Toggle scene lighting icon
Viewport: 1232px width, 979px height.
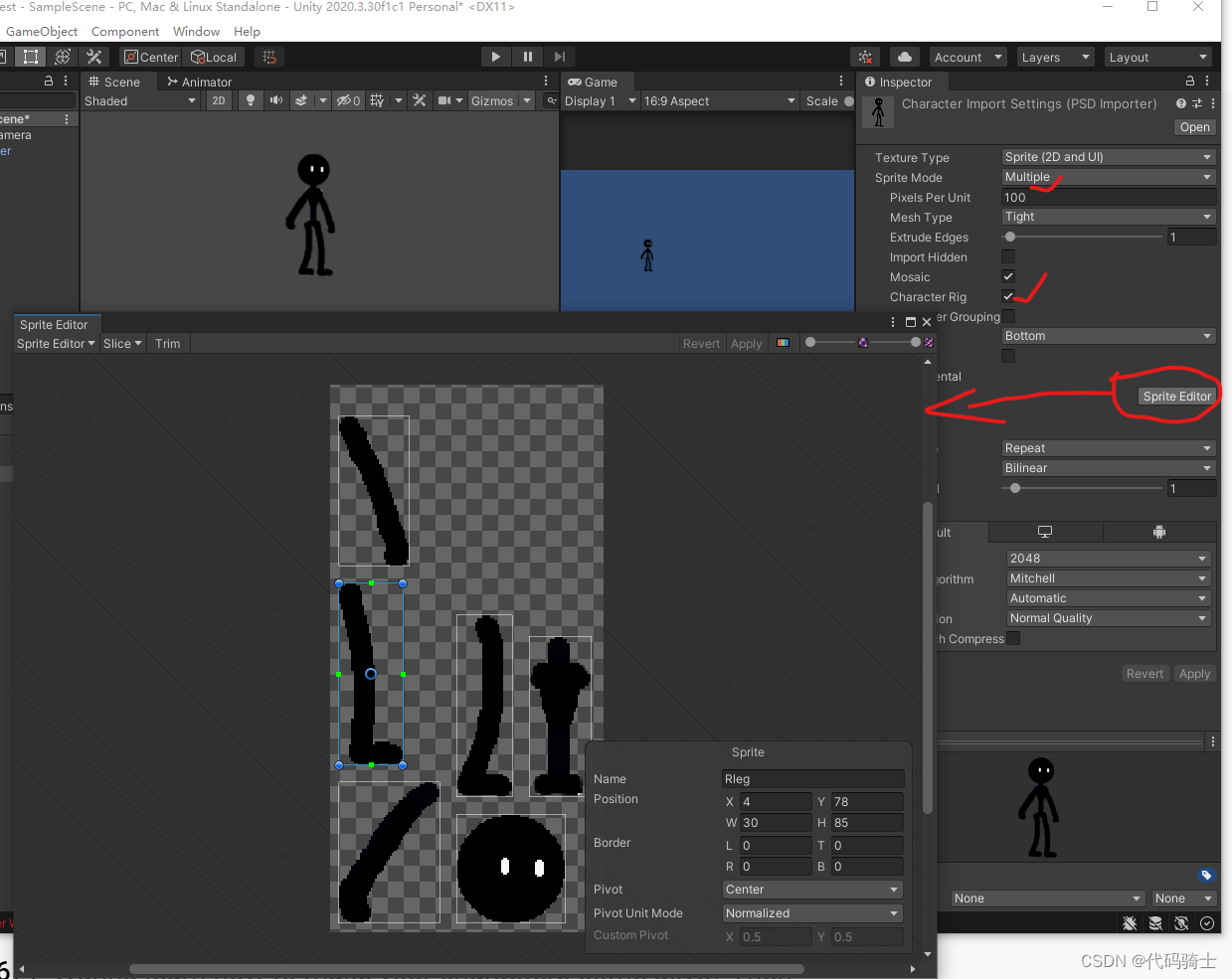point(250,100)
